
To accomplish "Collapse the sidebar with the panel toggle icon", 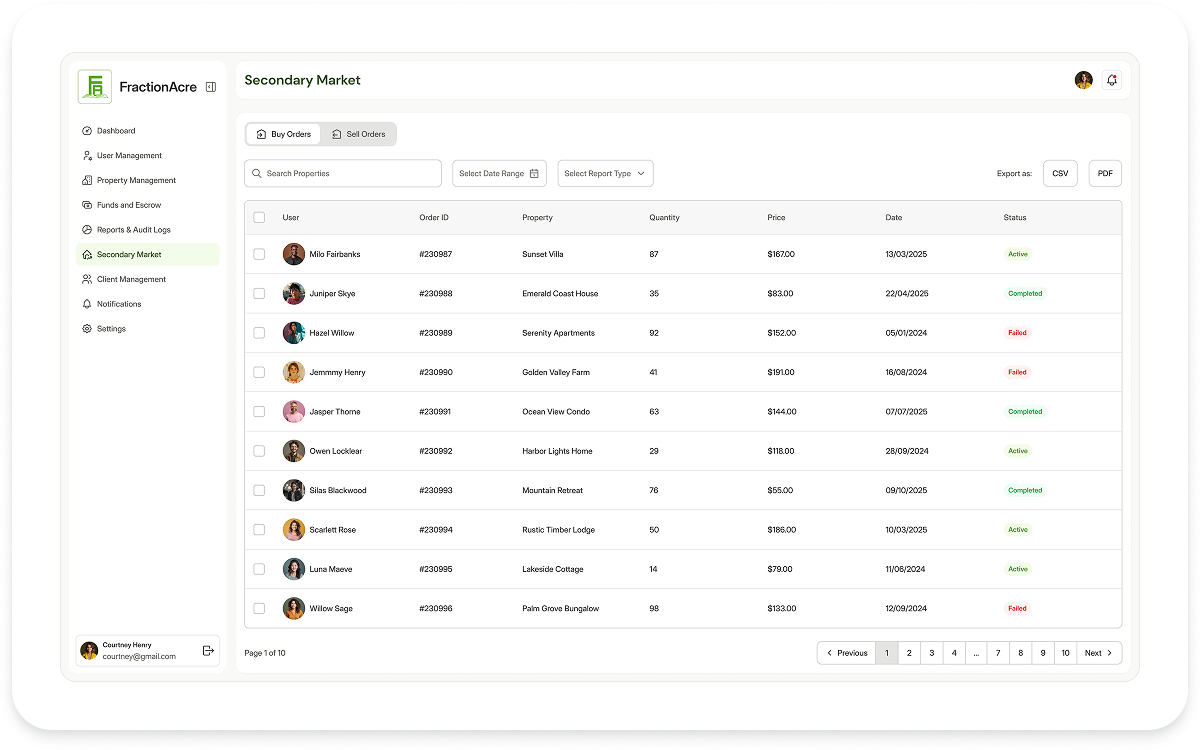I will 210,86.
